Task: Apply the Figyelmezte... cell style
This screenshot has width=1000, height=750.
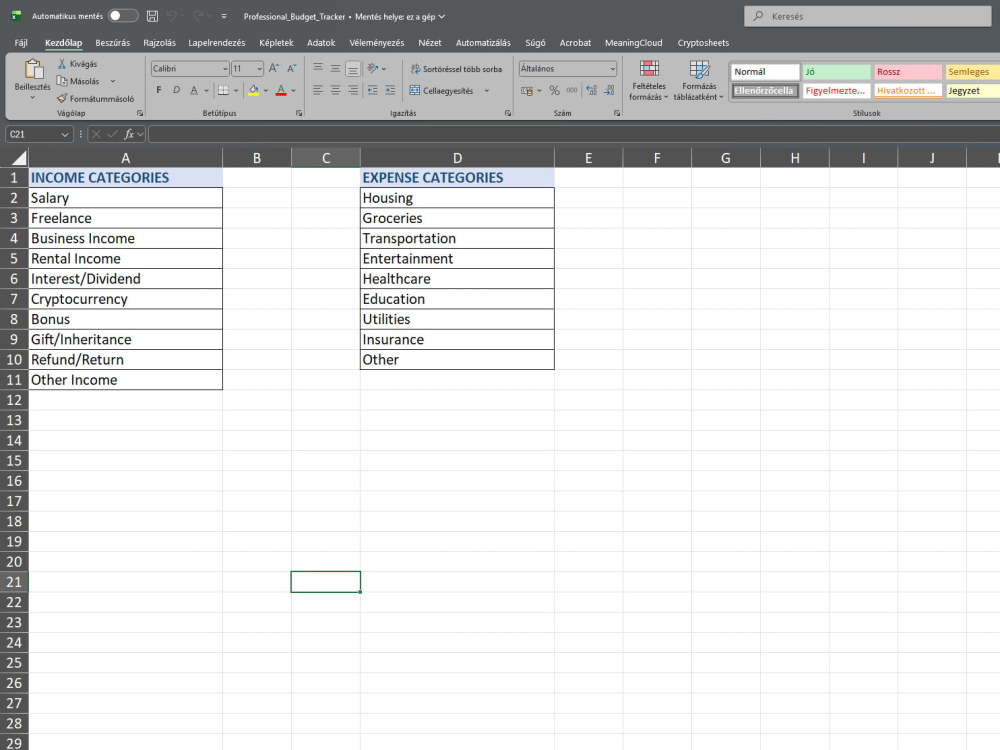Action: (836, 91)
